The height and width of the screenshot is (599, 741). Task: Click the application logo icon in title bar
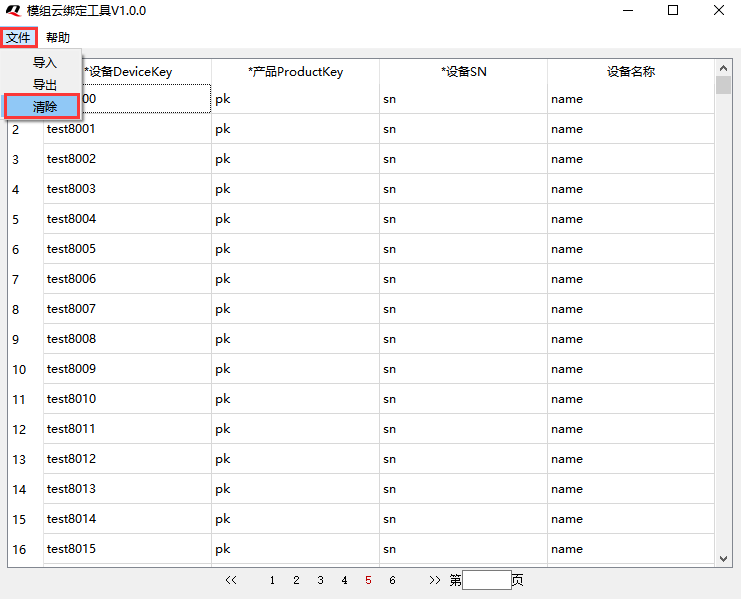click(x=13, y=10)
